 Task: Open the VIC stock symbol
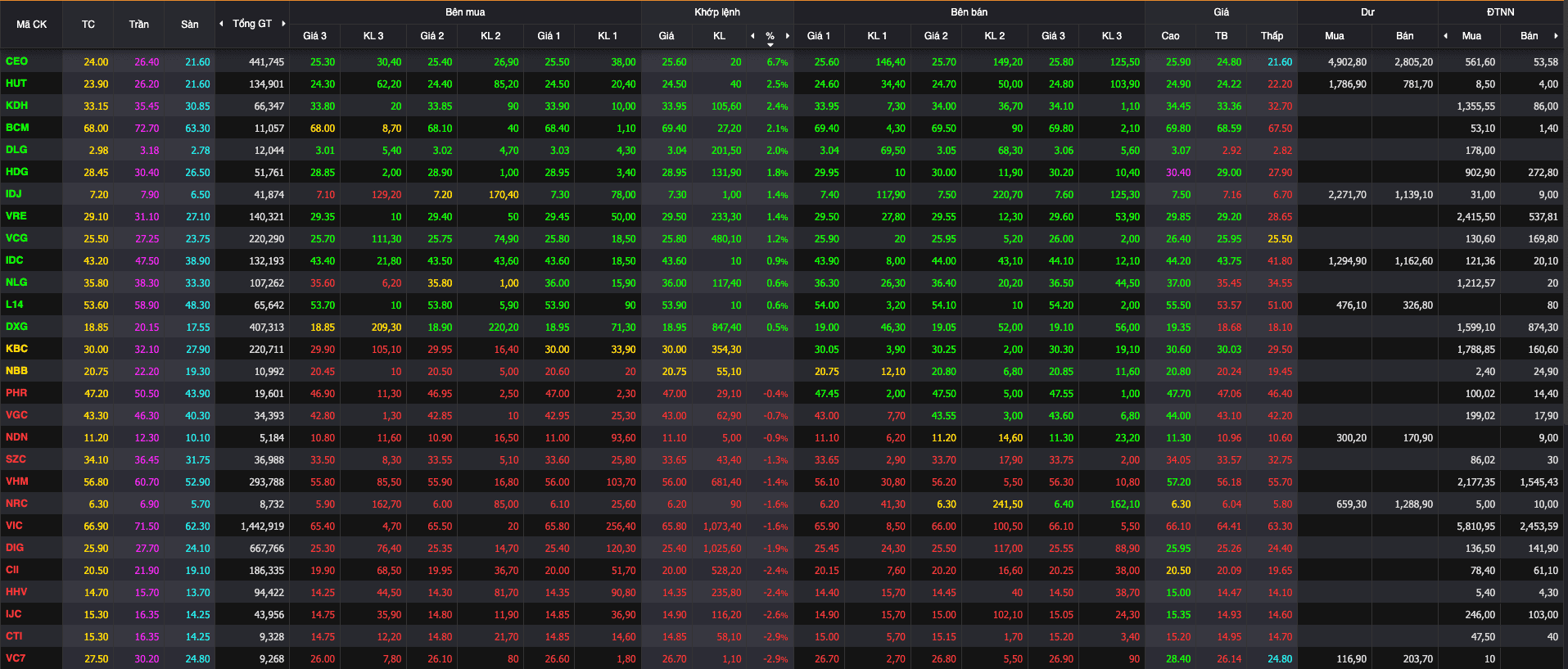click(14, 526)
